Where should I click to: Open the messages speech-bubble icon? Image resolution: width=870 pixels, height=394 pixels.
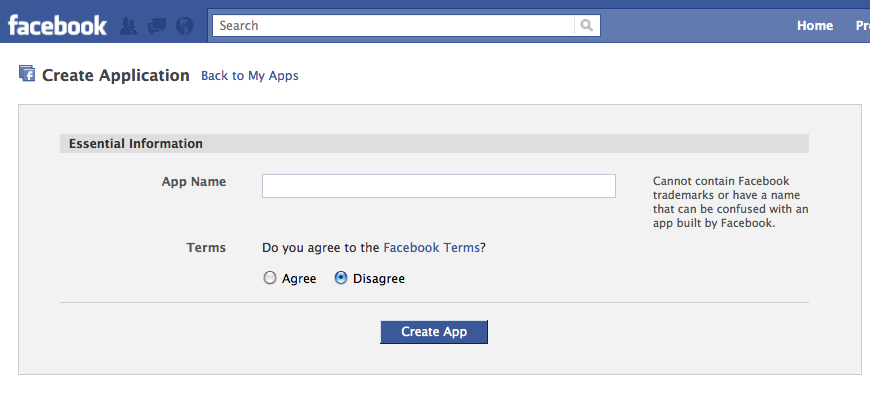157,26
